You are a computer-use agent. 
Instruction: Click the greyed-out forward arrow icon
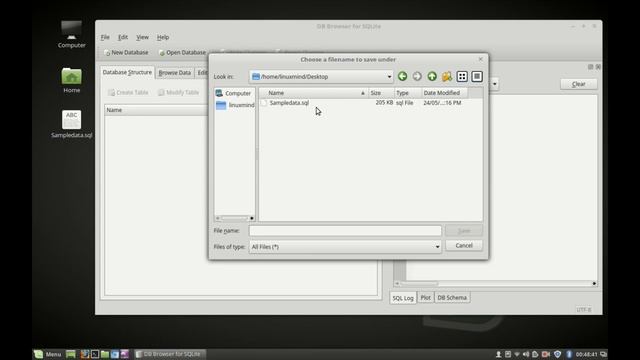coord(417,76)
